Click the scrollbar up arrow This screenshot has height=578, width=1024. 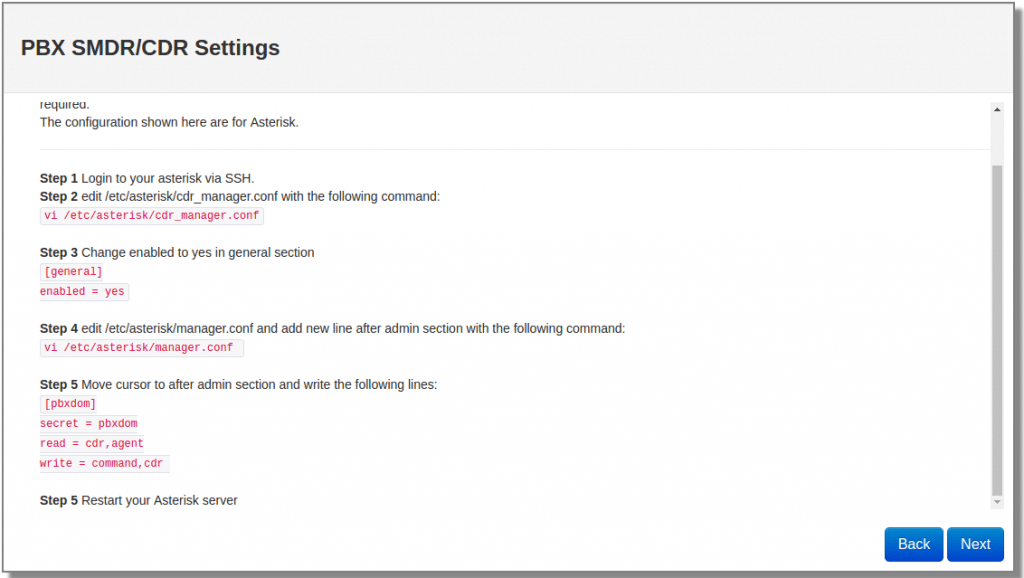pos(996,108)
